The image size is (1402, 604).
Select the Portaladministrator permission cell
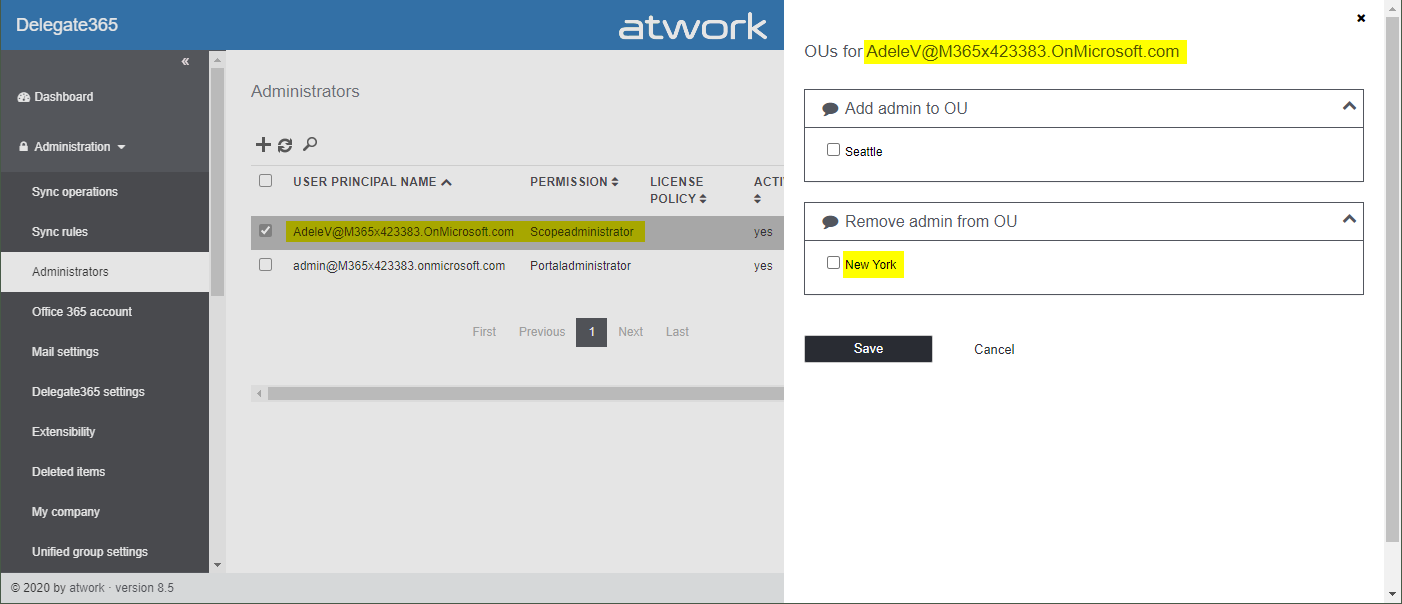pyautogui.click(x=580, y=266)
